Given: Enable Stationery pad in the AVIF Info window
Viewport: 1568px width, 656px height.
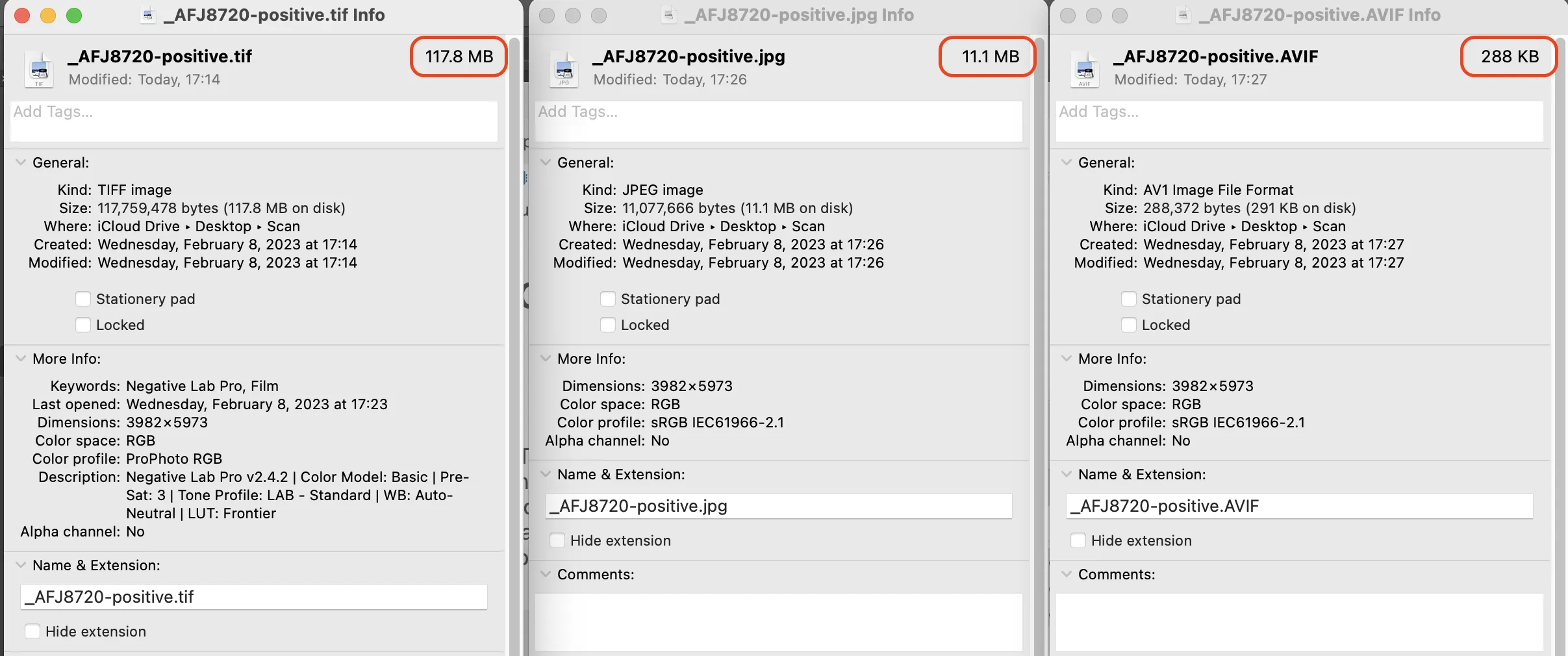Looking at the screenshot, I should tap(1129, 299).
